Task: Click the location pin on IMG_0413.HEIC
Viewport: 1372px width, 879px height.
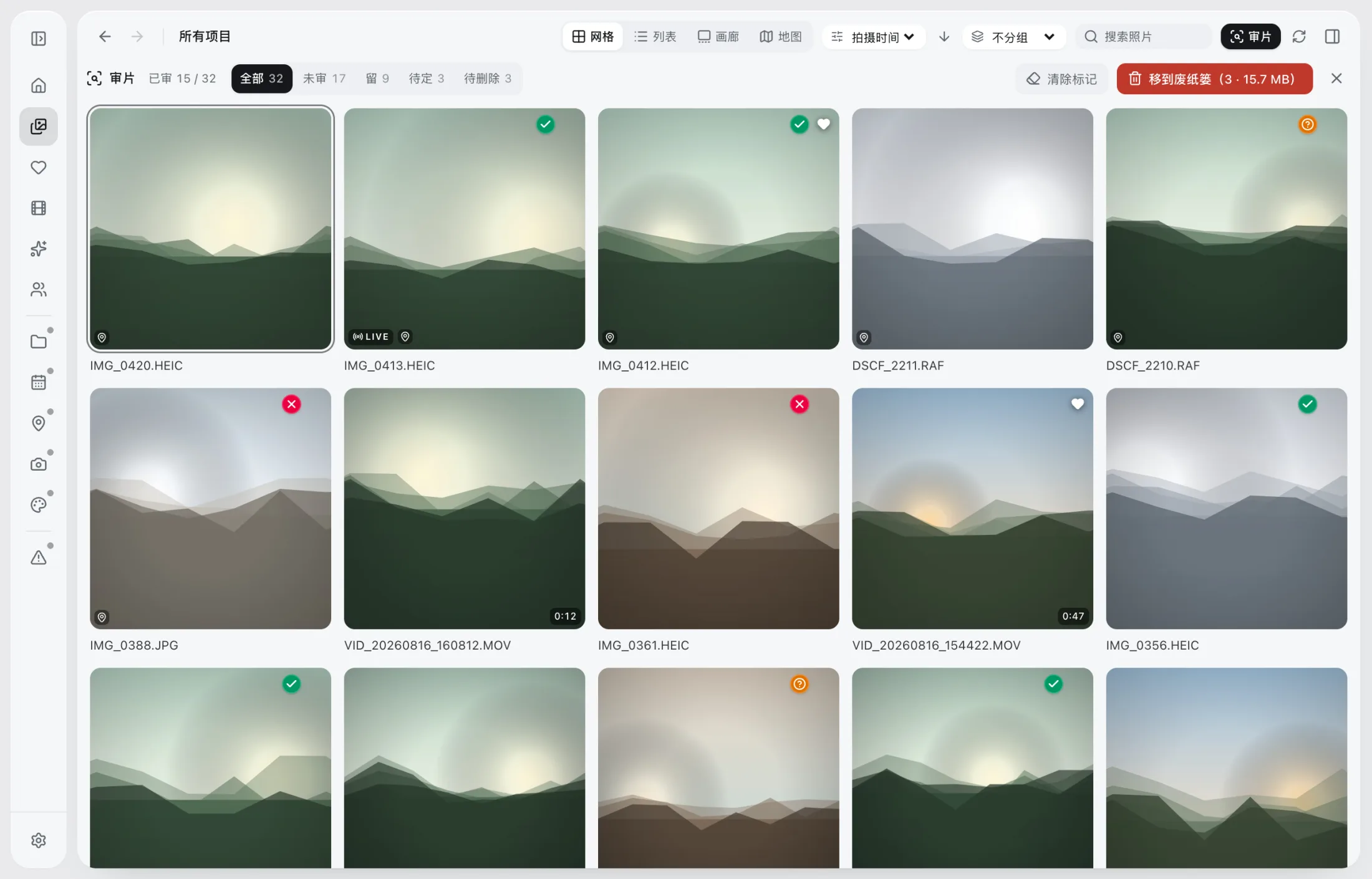Action: (x=405, y=337)
